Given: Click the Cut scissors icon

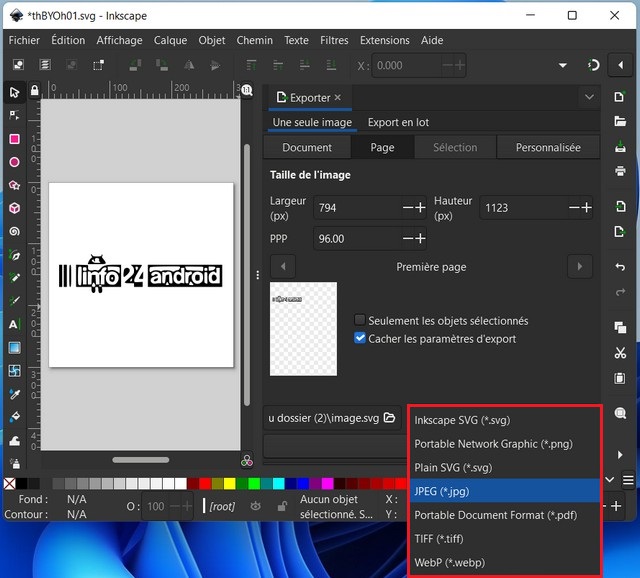Looking at the screenshot, I should coord(620,353).
